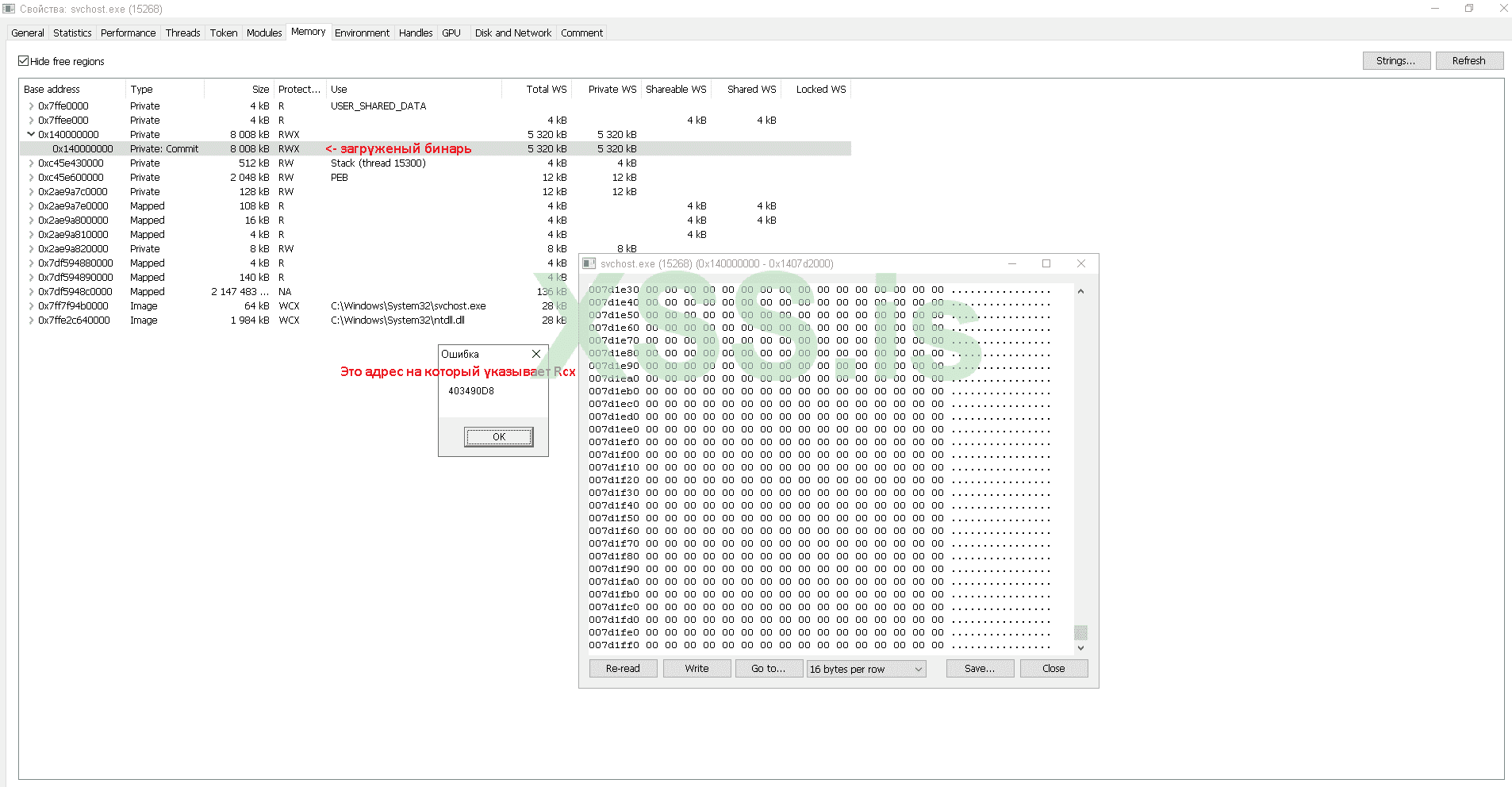1512x787 pixels.
Task: Open the General tab
Action: [x=28, y=33]
